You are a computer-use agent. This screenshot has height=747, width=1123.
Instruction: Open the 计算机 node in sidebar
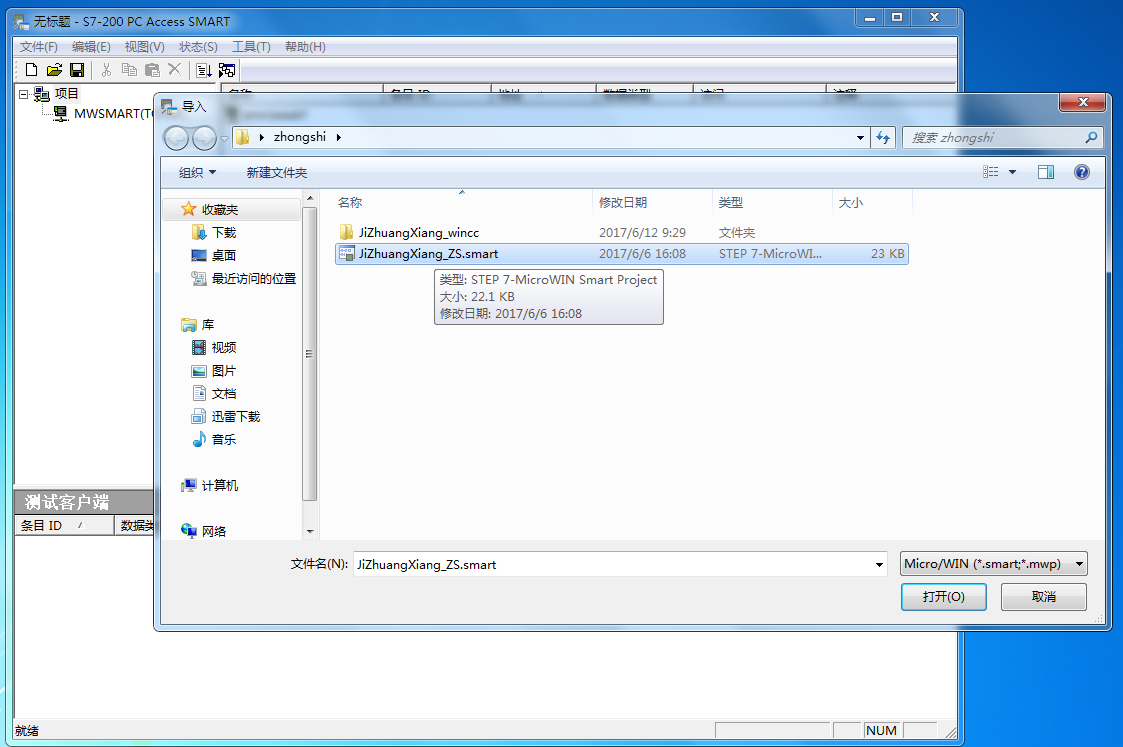[219, 485]
